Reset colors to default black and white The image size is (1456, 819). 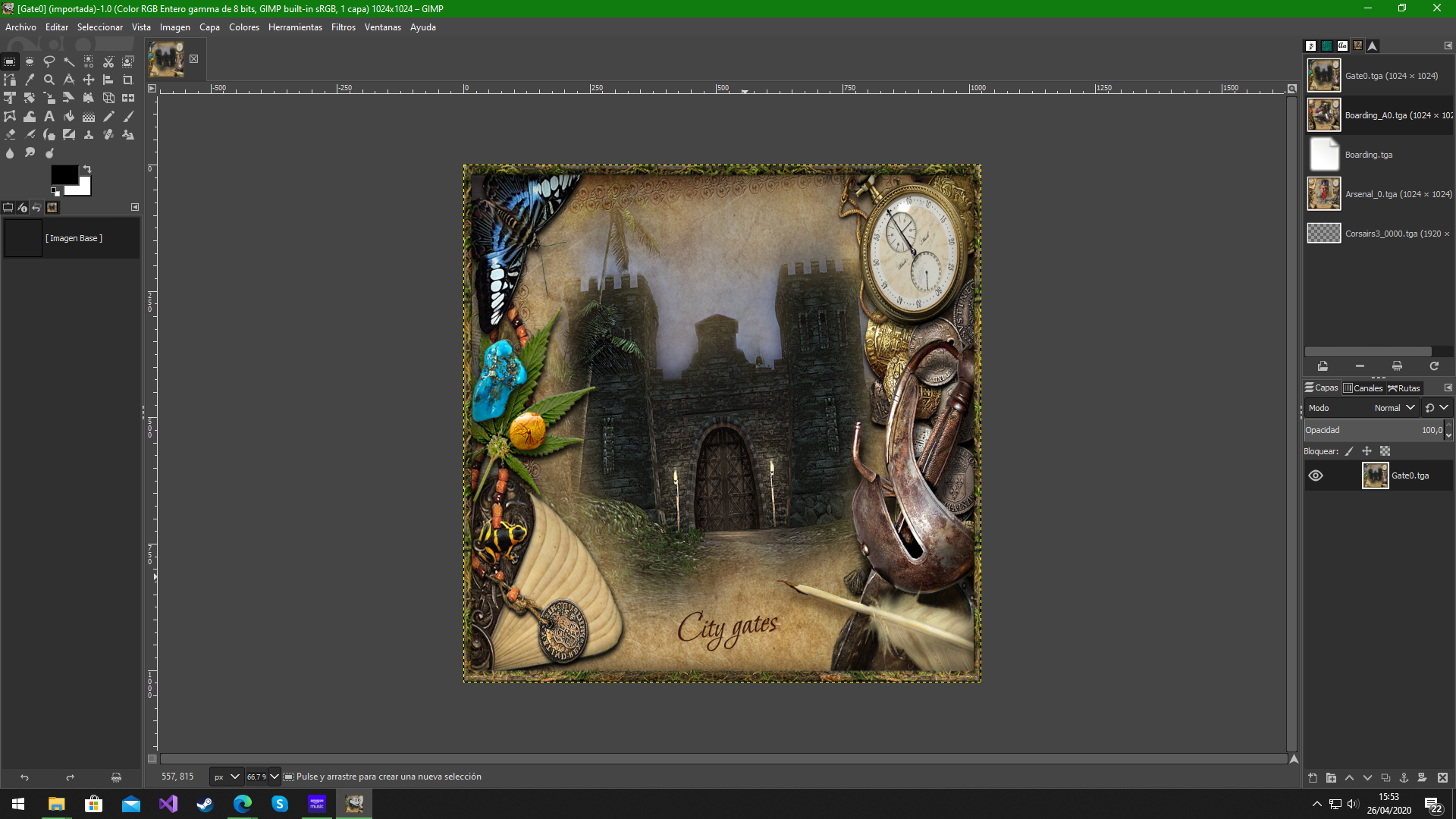tap(55, 192)
